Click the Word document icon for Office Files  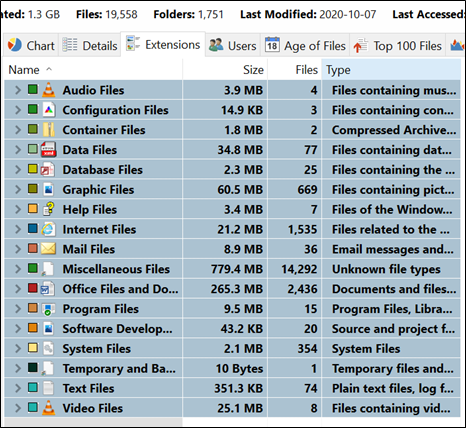[x=48, y=289]
